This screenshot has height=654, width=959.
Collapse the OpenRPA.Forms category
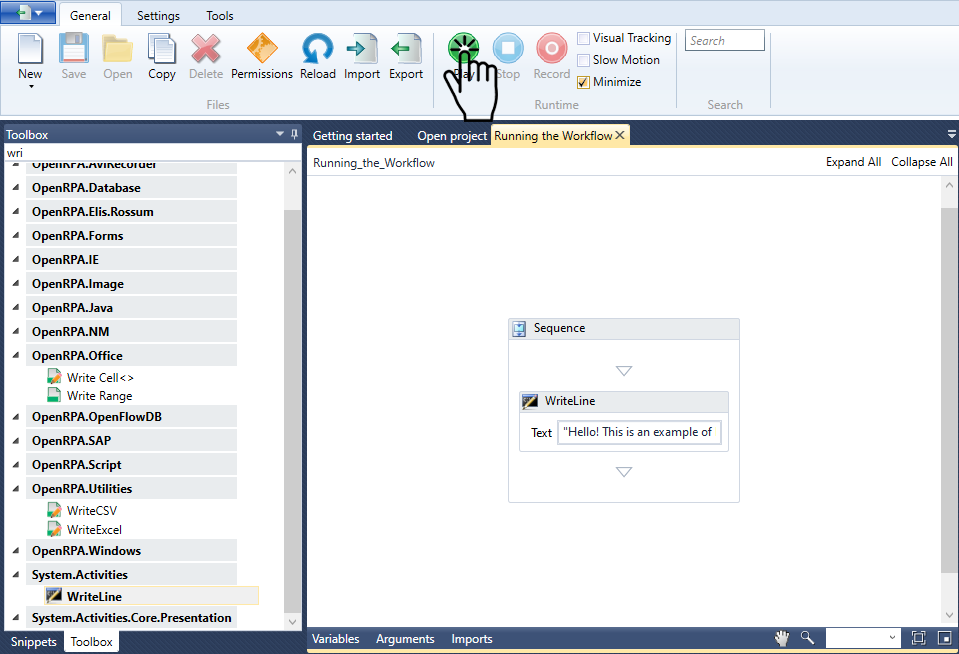pos(16,236)
